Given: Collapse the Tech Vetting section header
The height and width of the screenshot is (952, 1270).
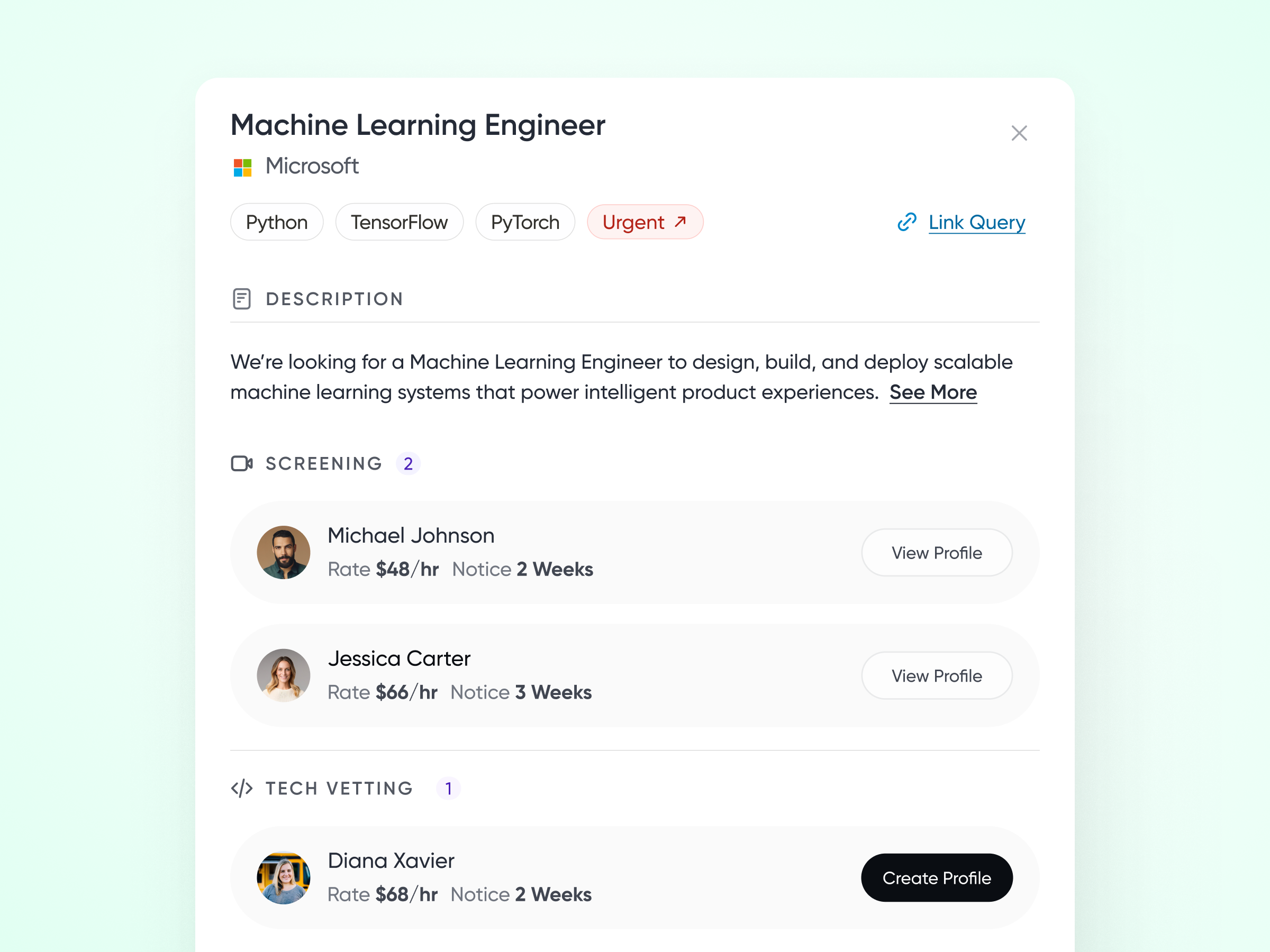Looking at the screenshot, I should pos(339,788).
